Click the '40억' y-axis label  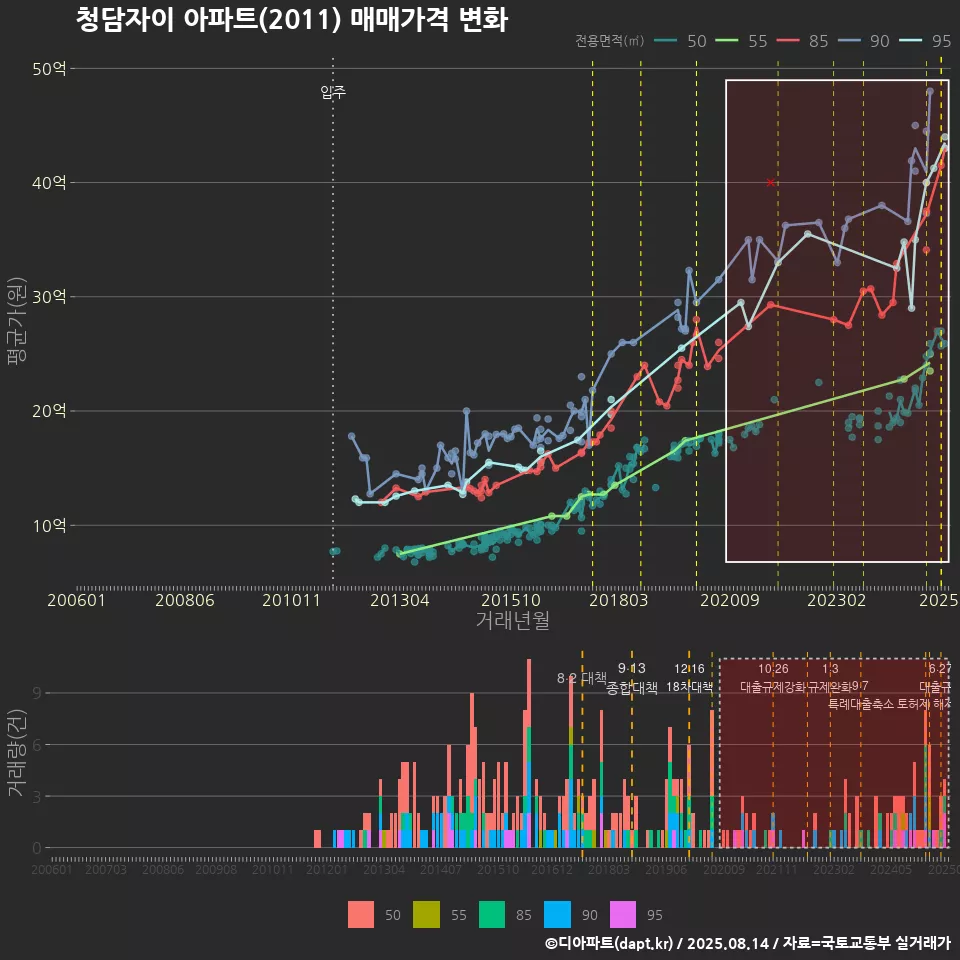click(49, 182)
